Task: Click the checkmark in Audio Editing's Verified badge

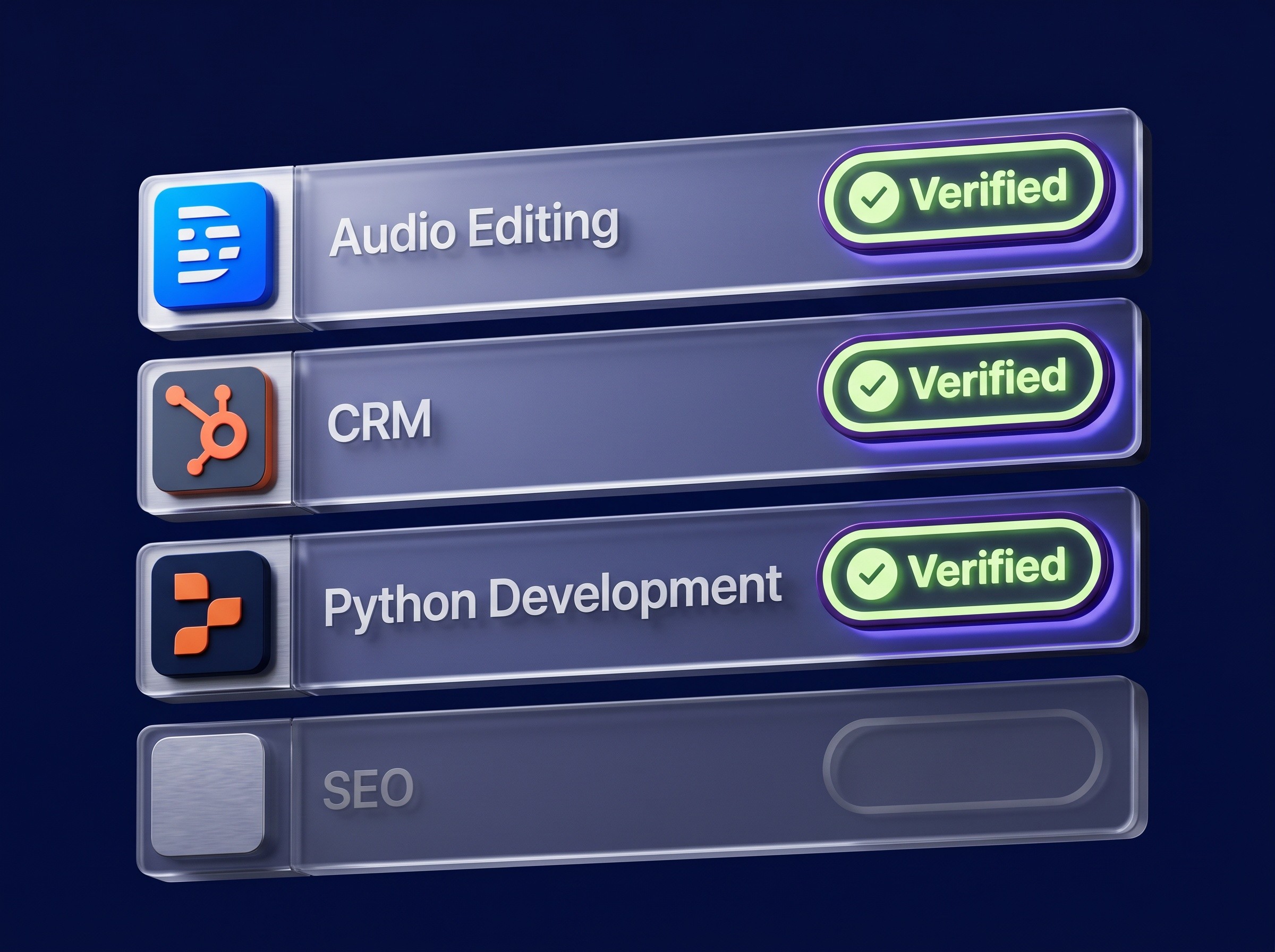Action: [874, 197]
